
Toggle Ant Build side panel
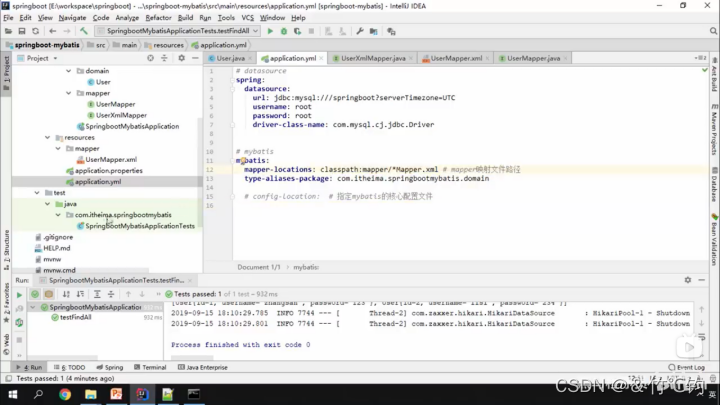[714, 74]
